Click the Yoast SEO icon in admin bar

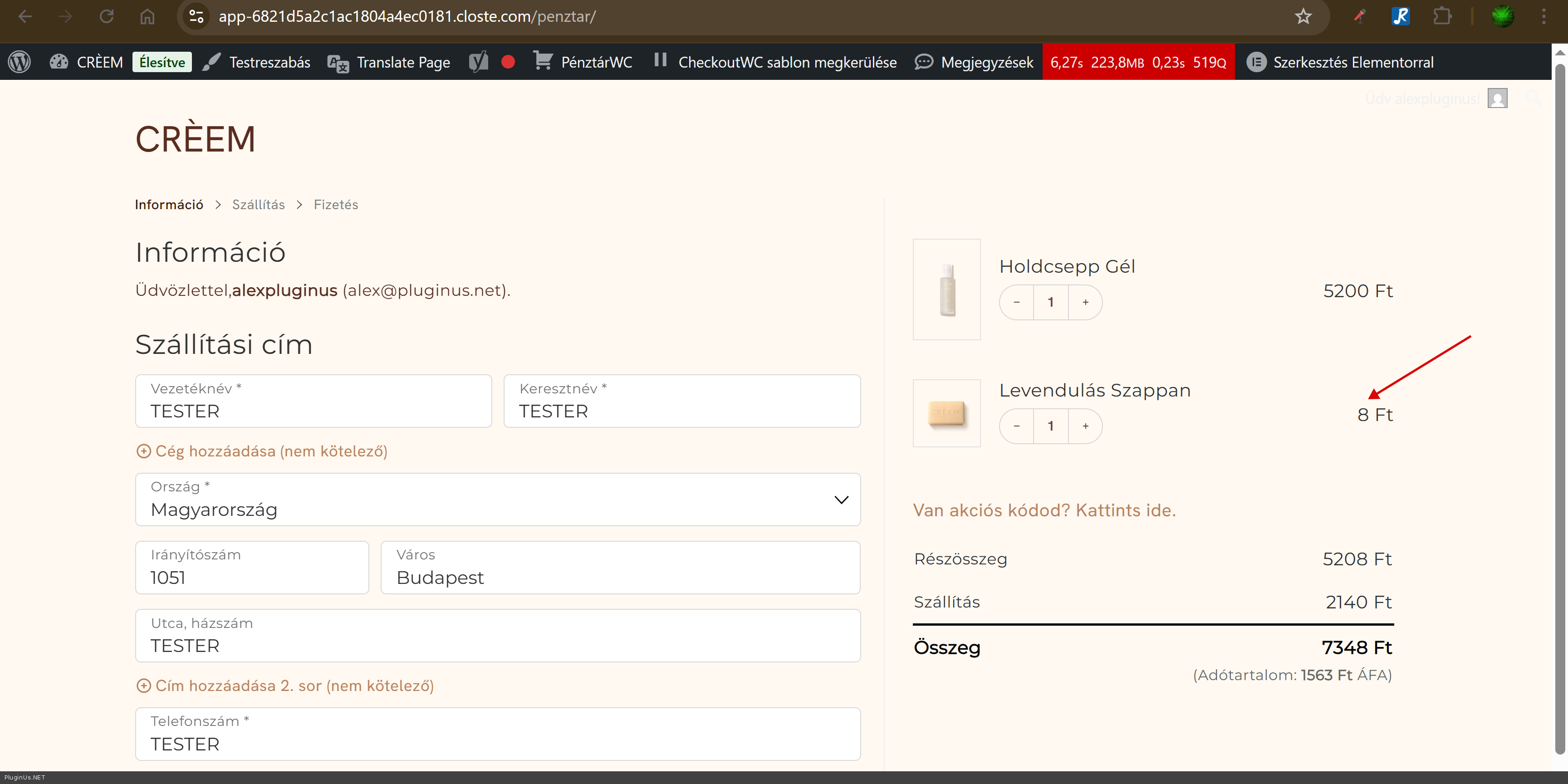(479, 62)
